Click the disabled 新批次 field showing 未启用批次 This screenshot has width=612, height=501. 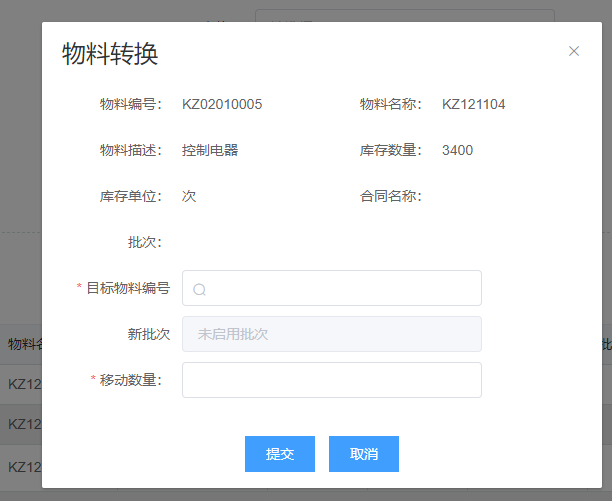click(331, 334)
